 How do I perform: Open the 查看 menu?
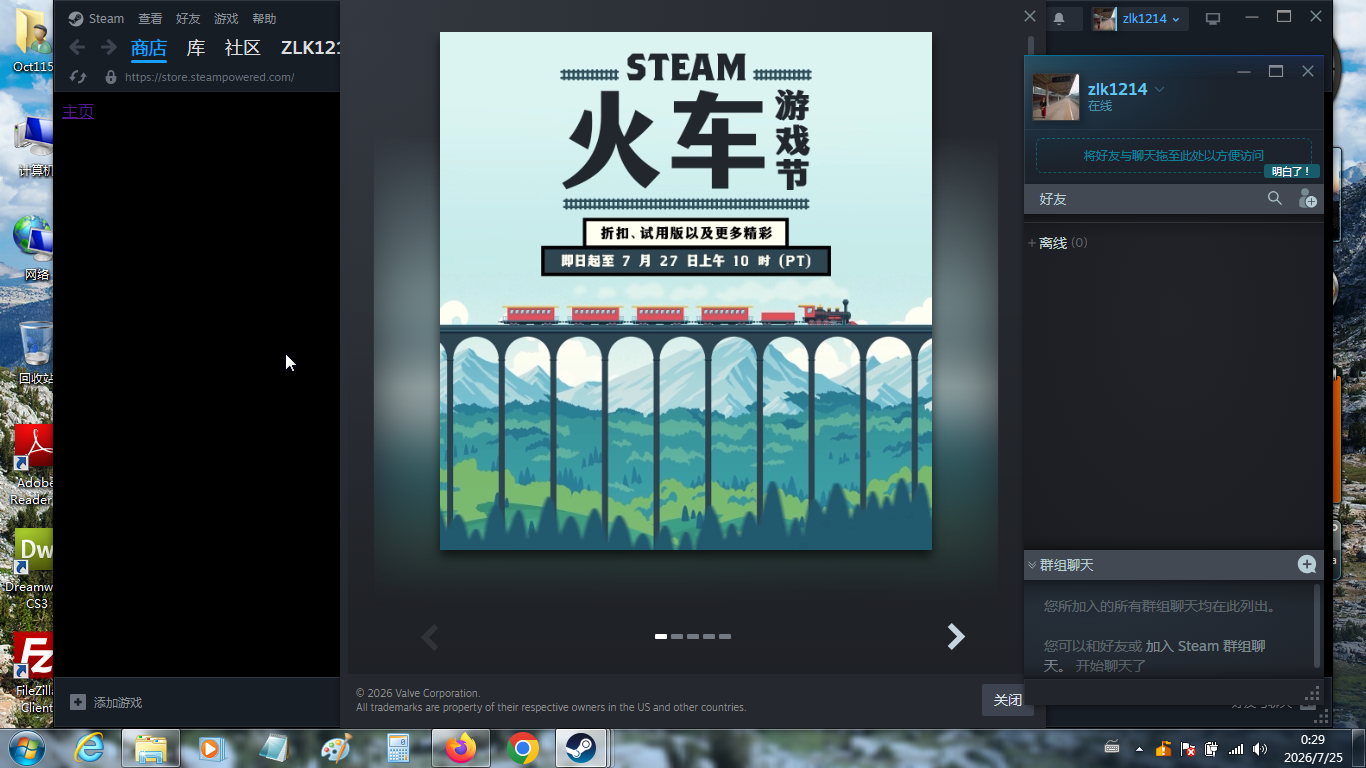[150, 18]
